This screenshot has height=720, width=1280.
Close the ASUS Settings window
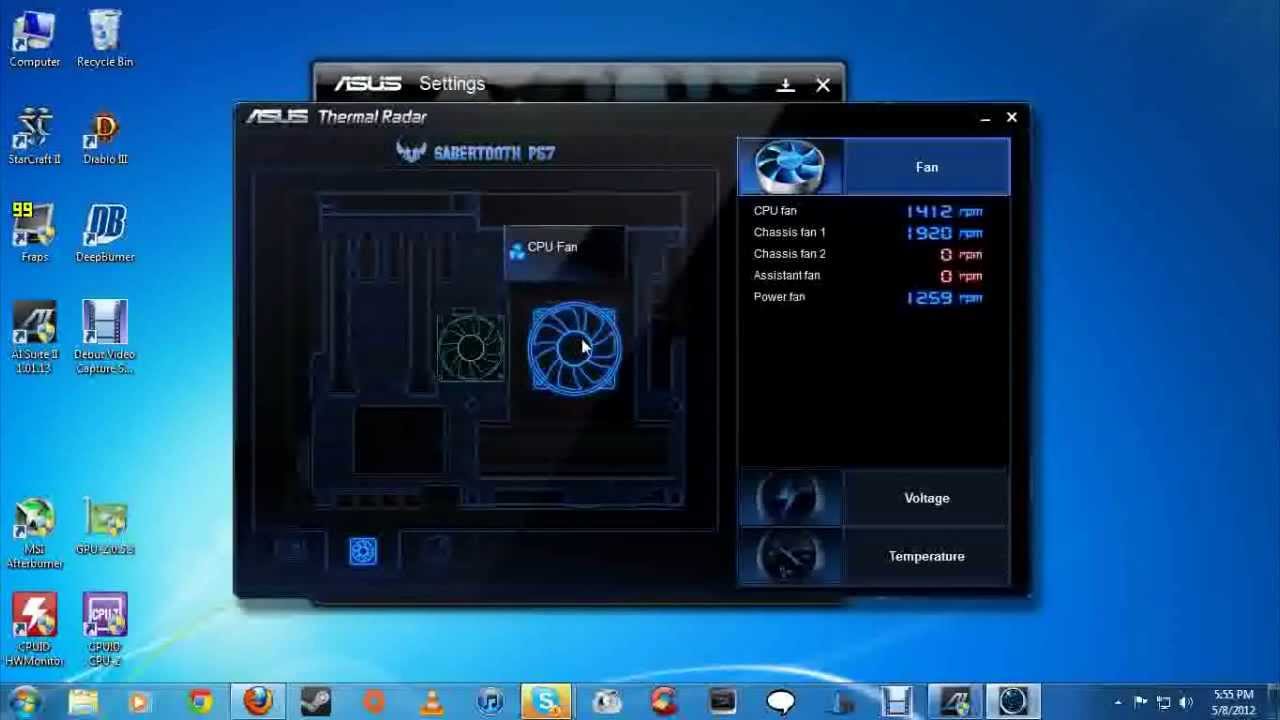[823, 86]
